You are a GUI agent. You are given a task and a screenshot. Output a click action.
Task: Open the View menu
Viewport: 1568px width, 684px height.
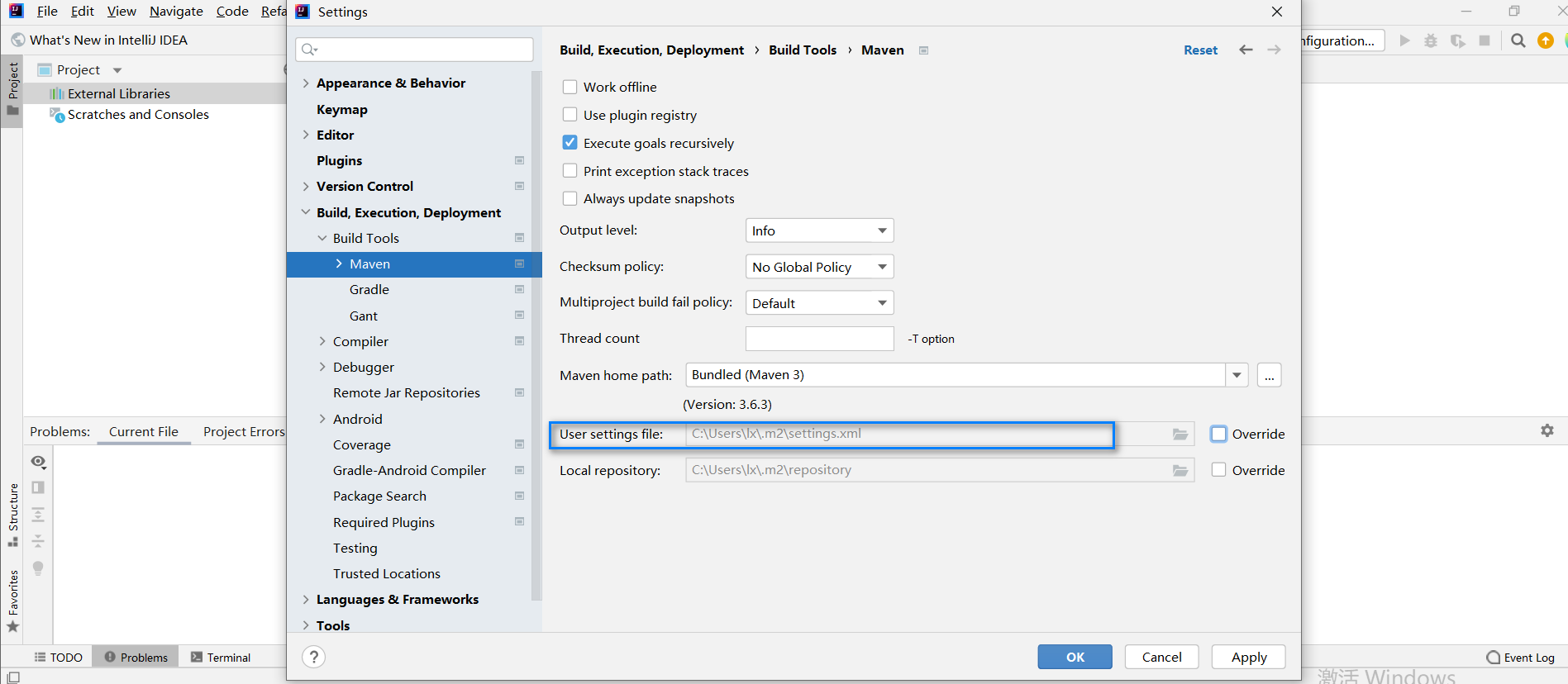point(122,11)
